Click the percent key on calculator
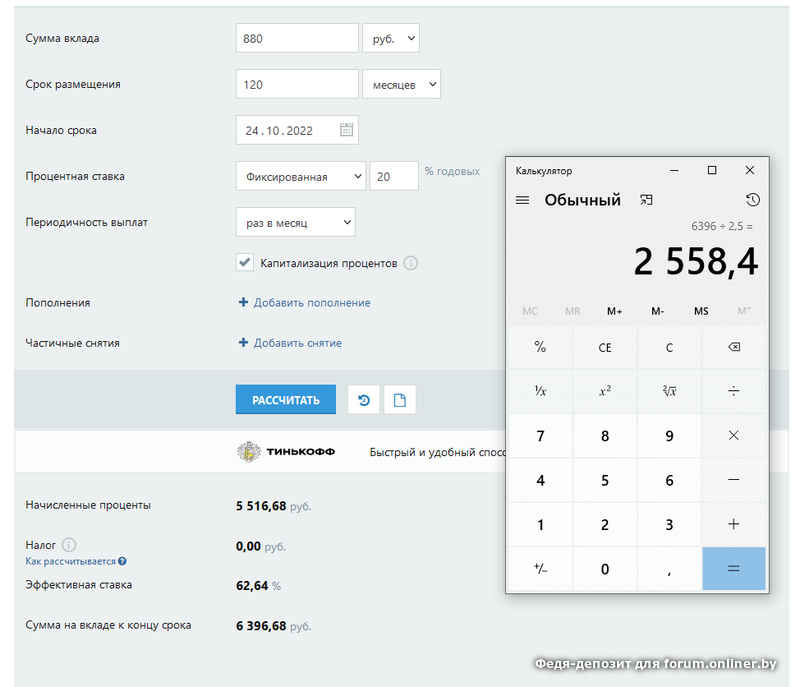 (x=540, y=347)
